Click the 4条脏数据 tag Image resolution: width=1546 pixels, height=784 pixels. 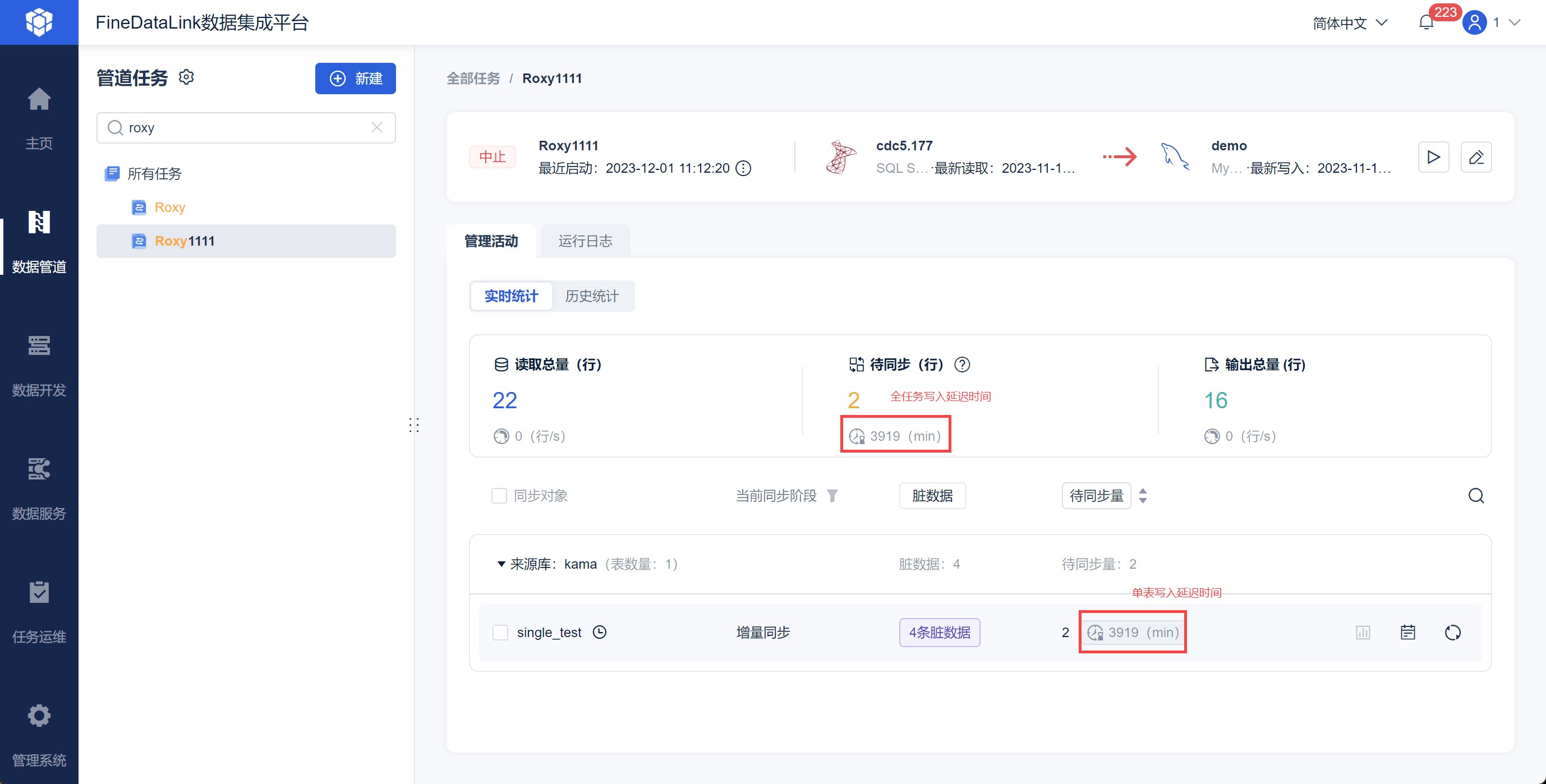pyautogui.click(x=939, y=632)
